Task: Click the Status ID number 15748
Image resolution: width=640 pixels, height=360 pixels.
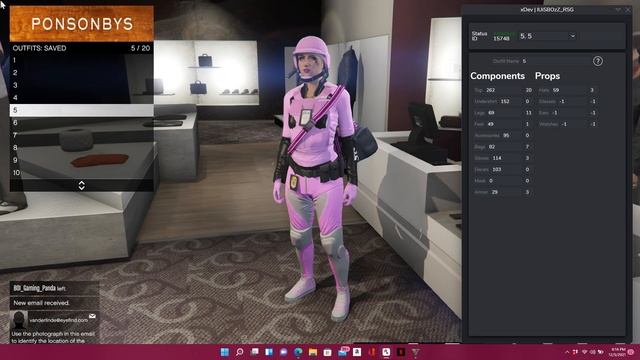Action: tap(501, 39)
